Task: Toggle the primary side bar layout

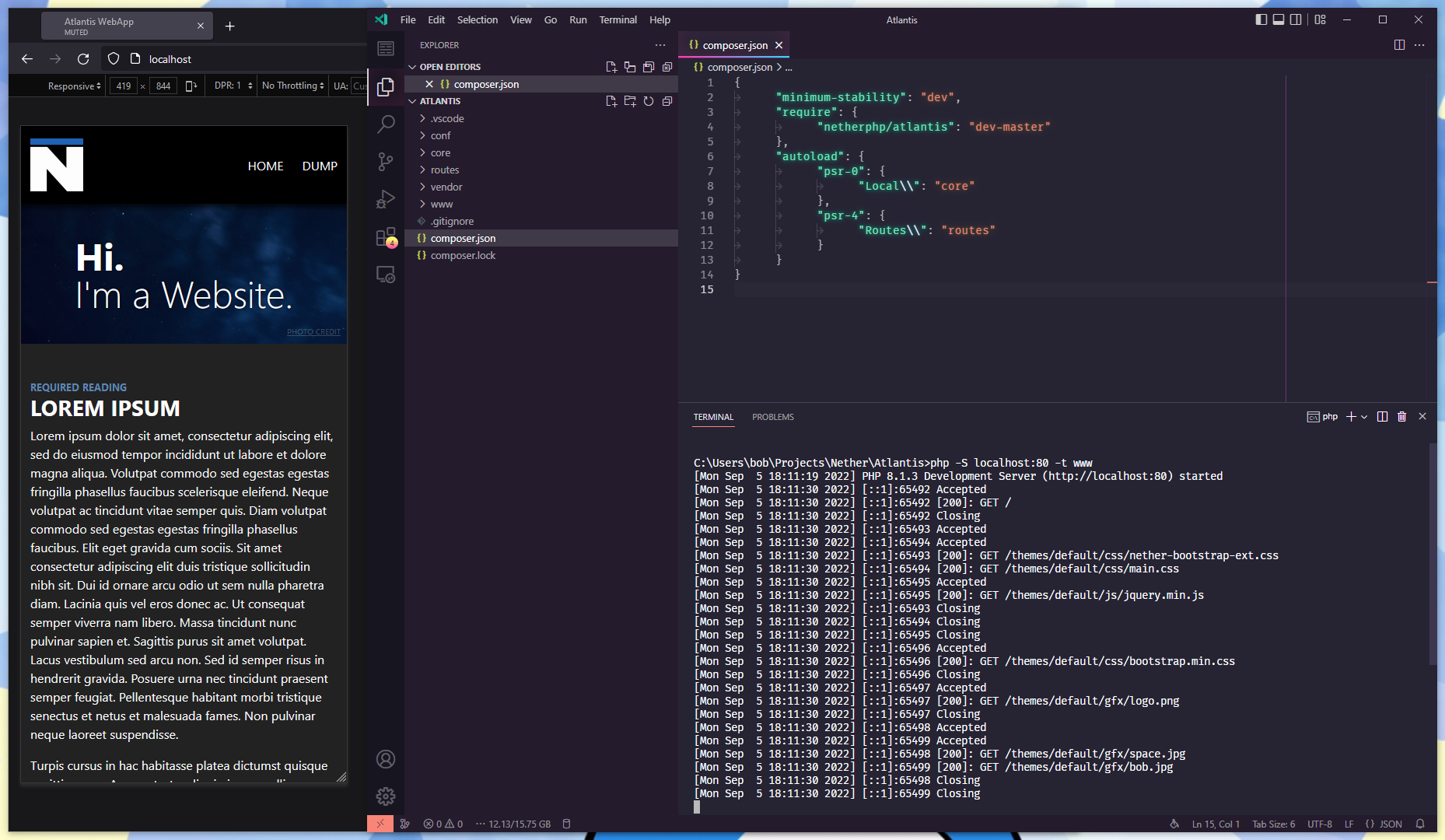Action: [1261, 19]
